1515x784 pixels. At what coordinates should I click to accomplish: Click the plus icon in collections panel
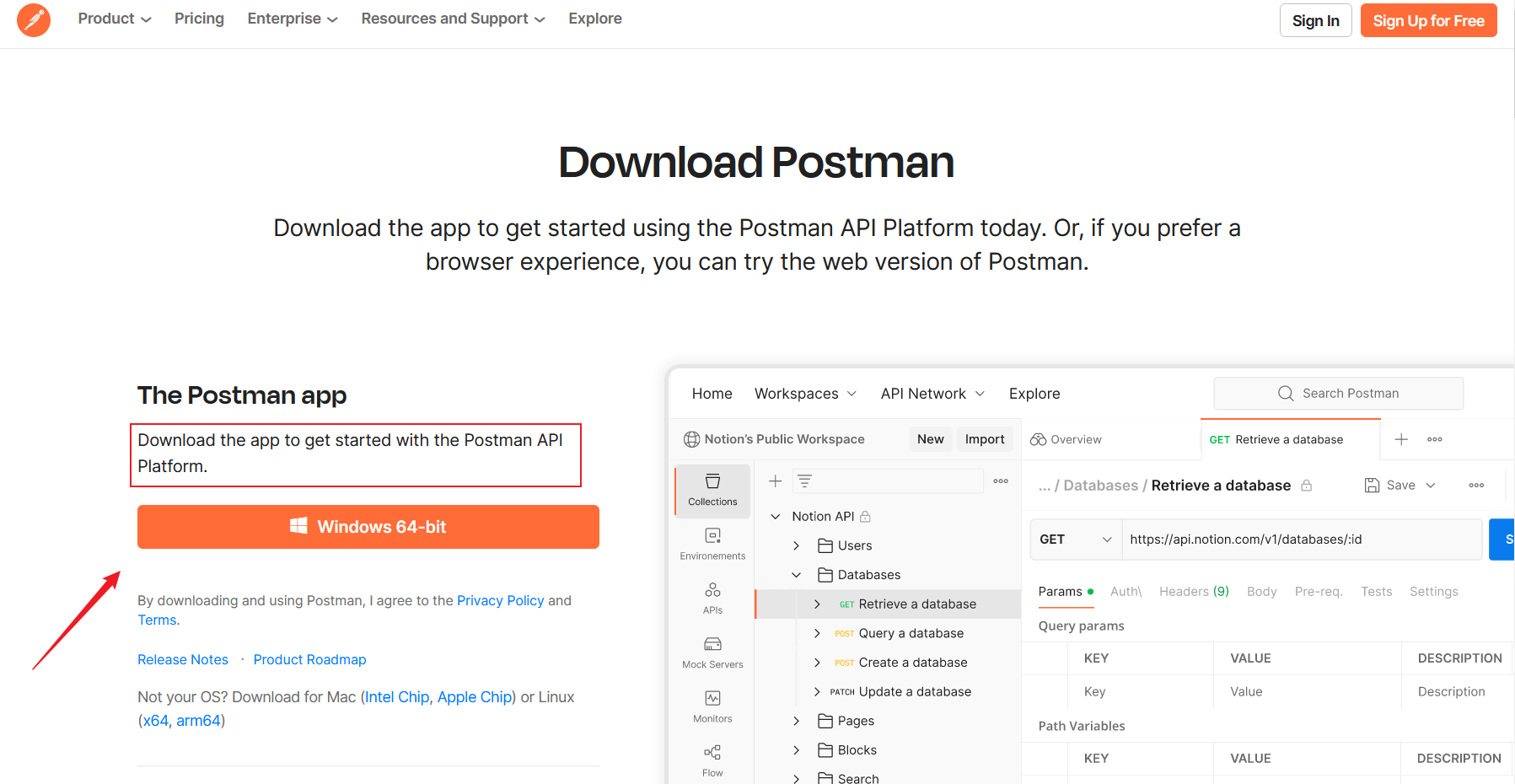[776, 481]
